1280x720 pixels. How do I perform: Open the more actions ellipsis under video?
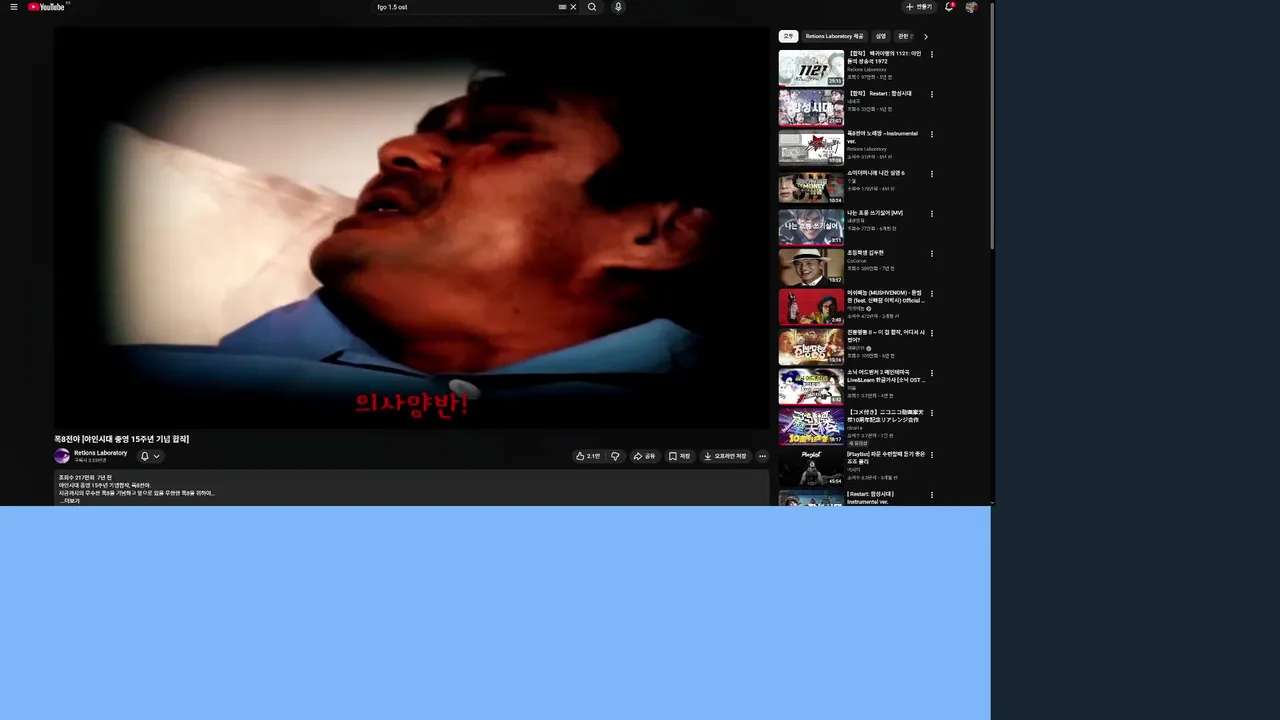click(x=762, y=456)
